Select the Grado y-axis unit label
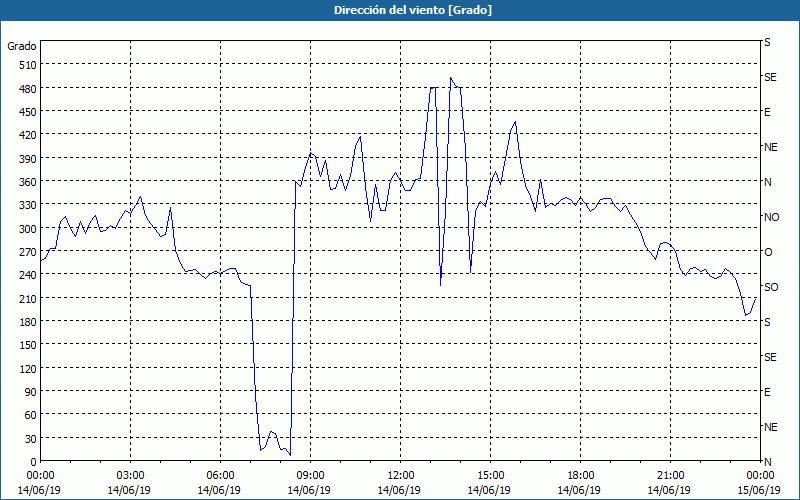 (22, 46)
